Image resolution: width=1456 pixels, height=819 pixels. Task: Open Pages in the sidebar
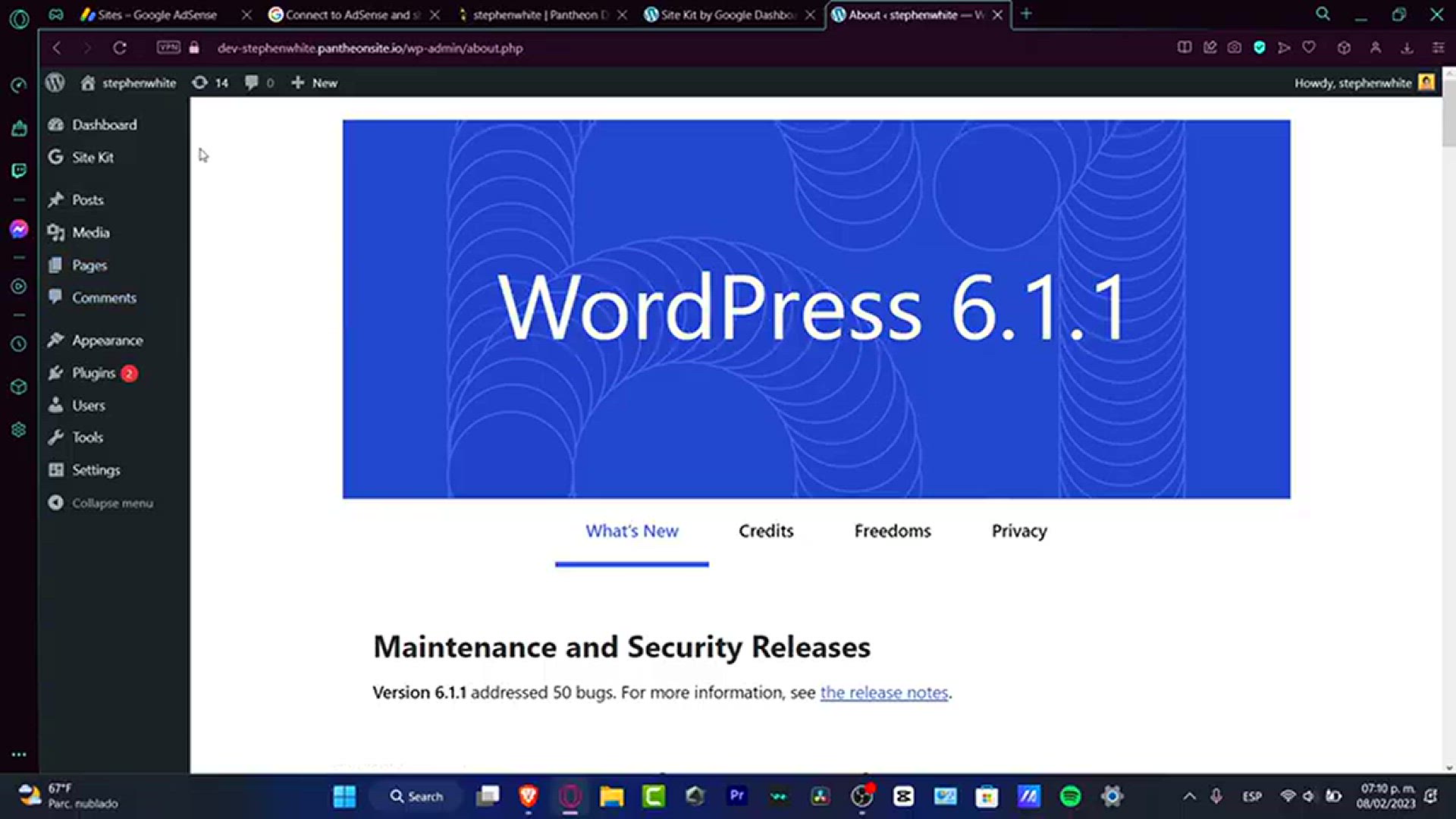(89, 265)
